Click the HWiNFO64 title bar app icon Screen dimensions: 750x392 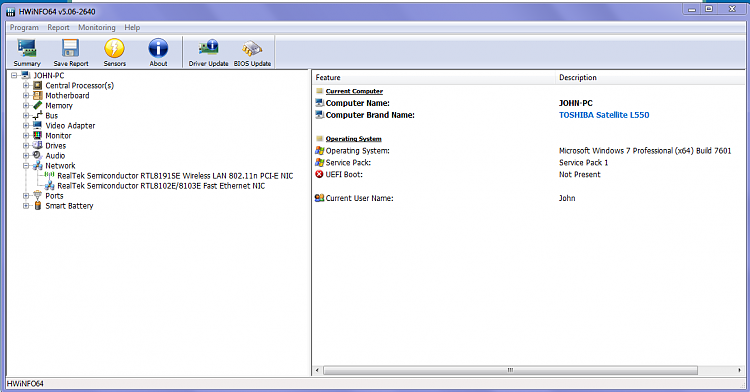click(x=11, y=11)
